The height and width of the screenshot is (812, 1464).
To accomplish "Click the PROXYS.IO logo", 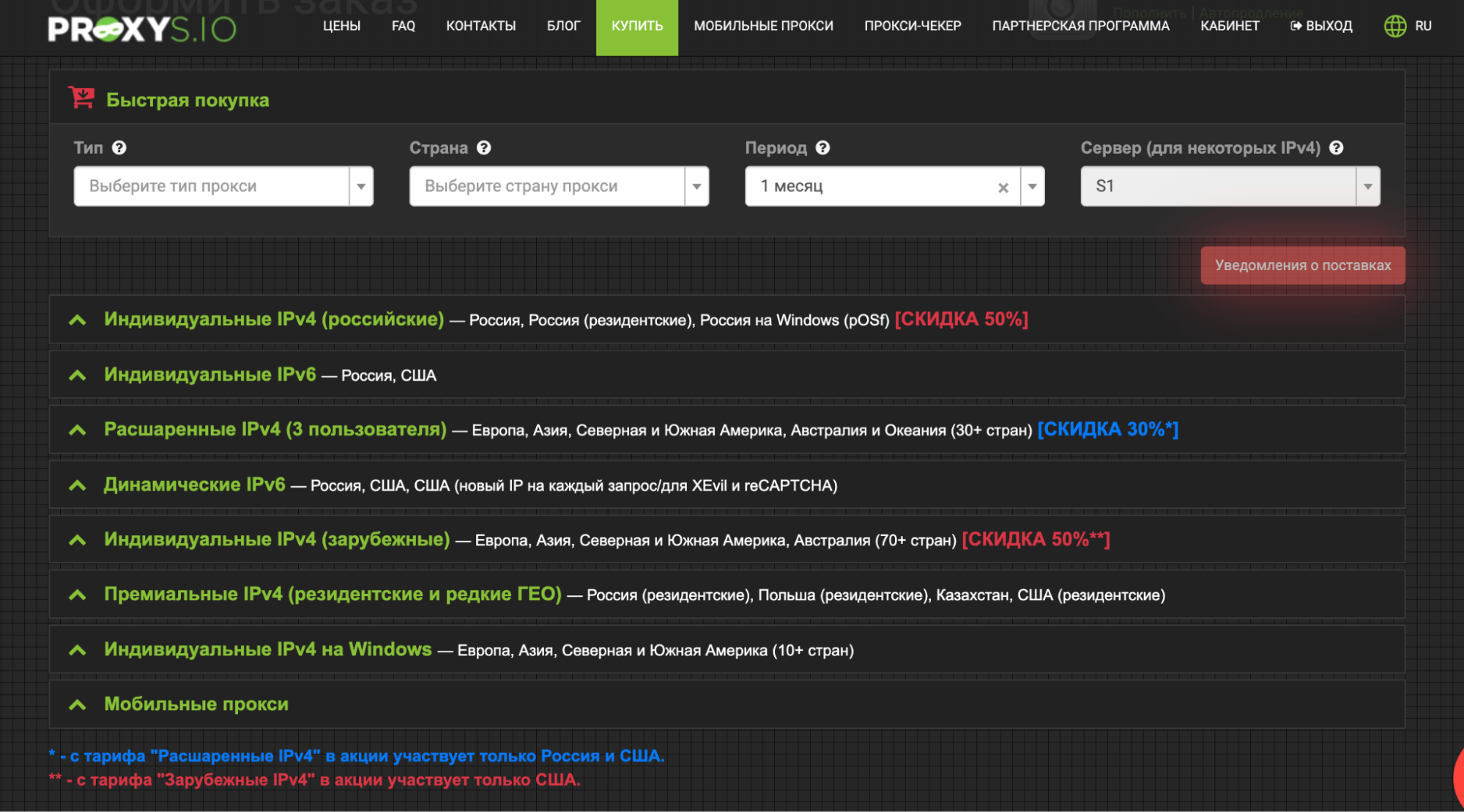I will pyautogui.click(x=142, y=29).
